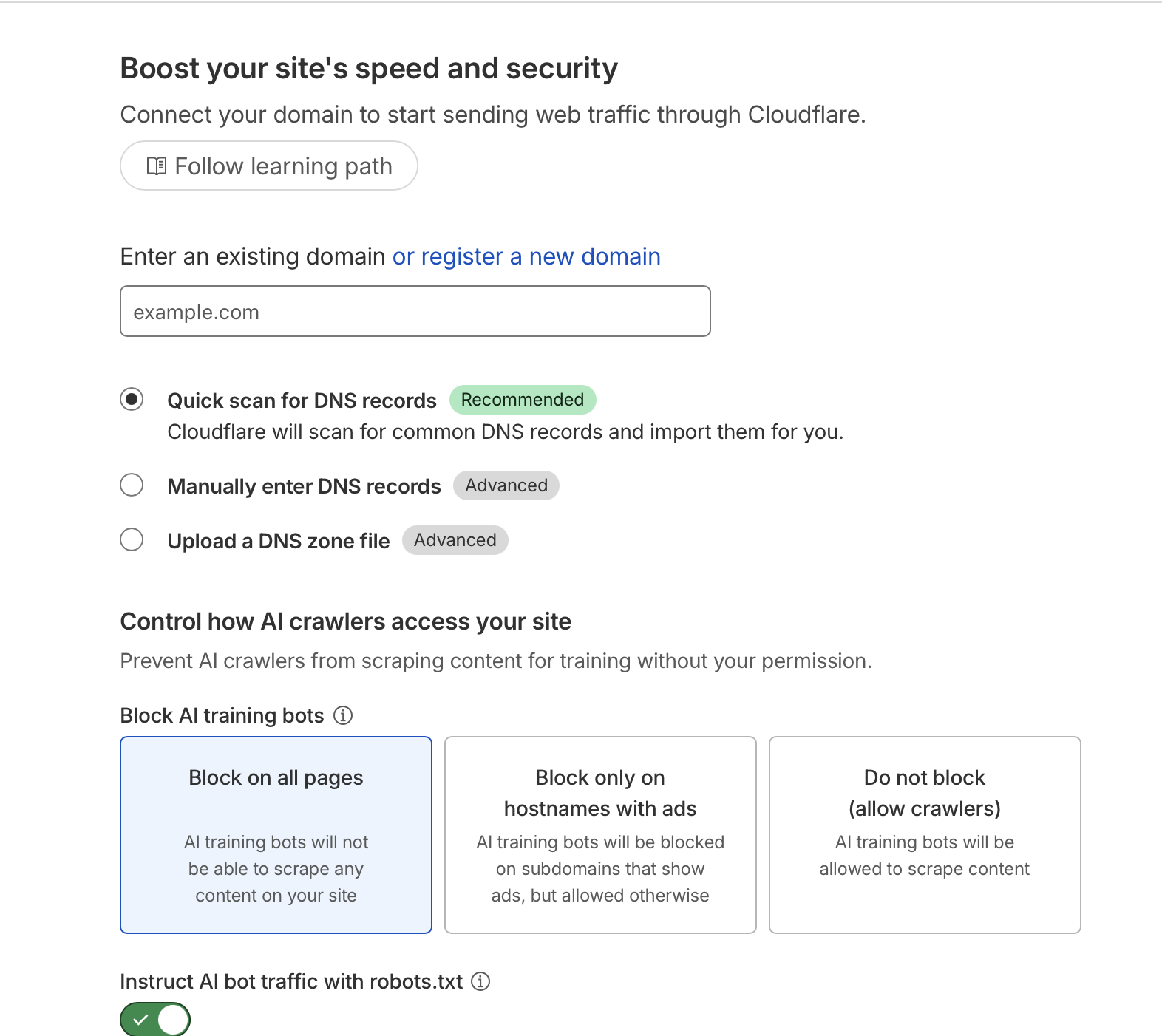This screenshot has width=1162, height=1036.
Task: Click Advanced badge beside Upload a DNS zone file
Action: [455, 540]
